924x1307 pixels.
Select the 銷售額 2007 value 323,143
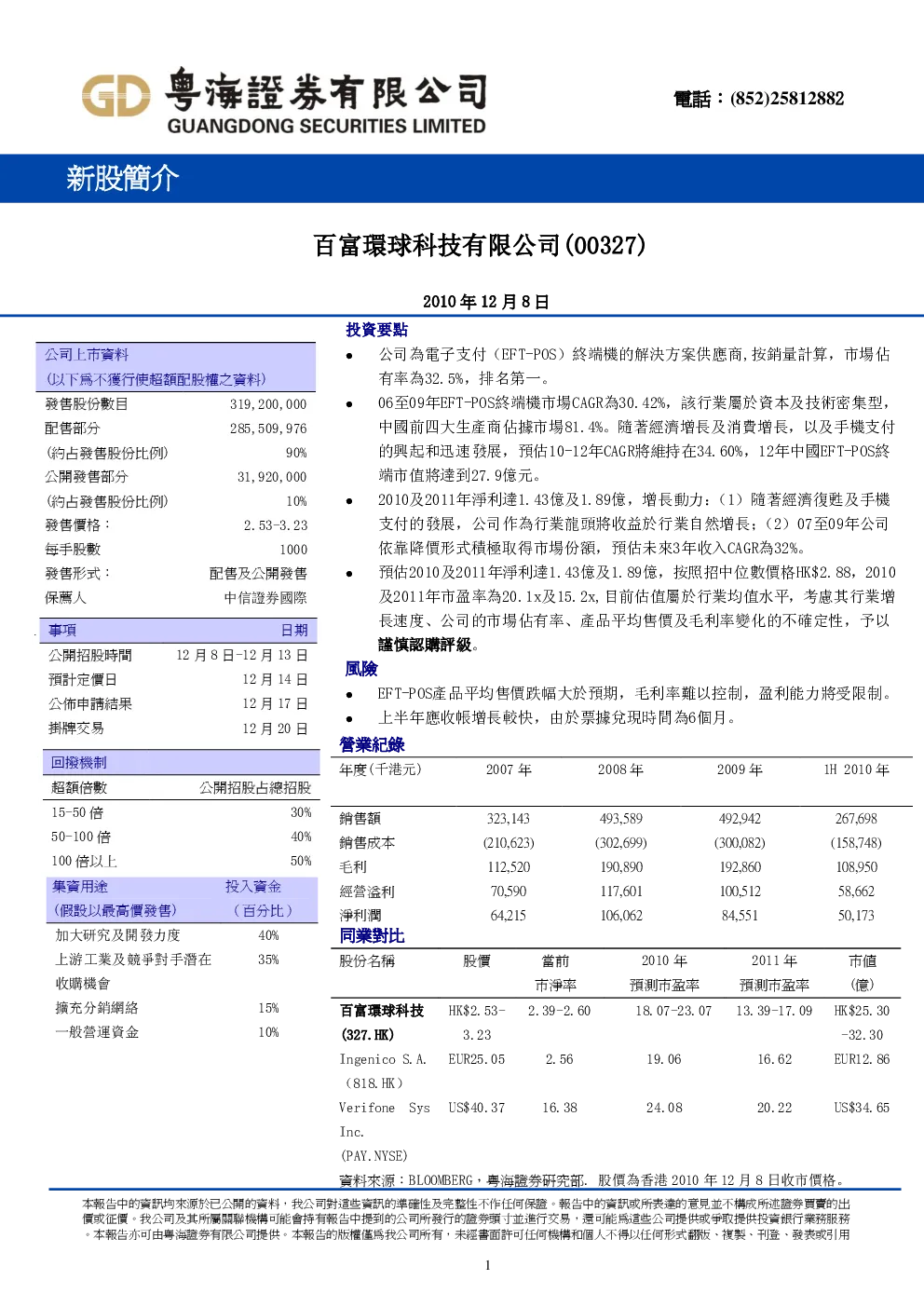tap(509, 819)
